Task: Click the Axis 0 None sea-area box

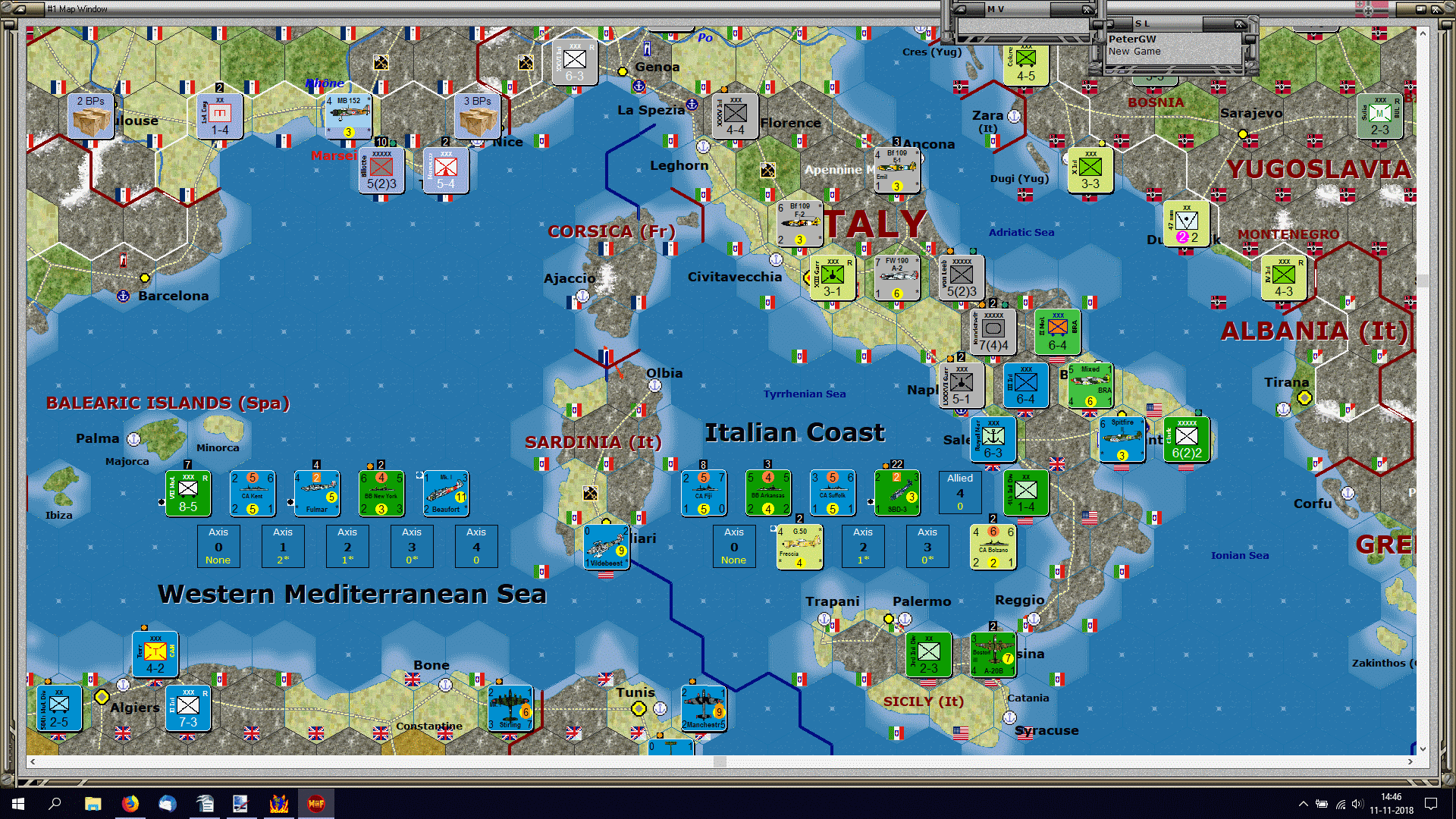Action: [218, 546]
